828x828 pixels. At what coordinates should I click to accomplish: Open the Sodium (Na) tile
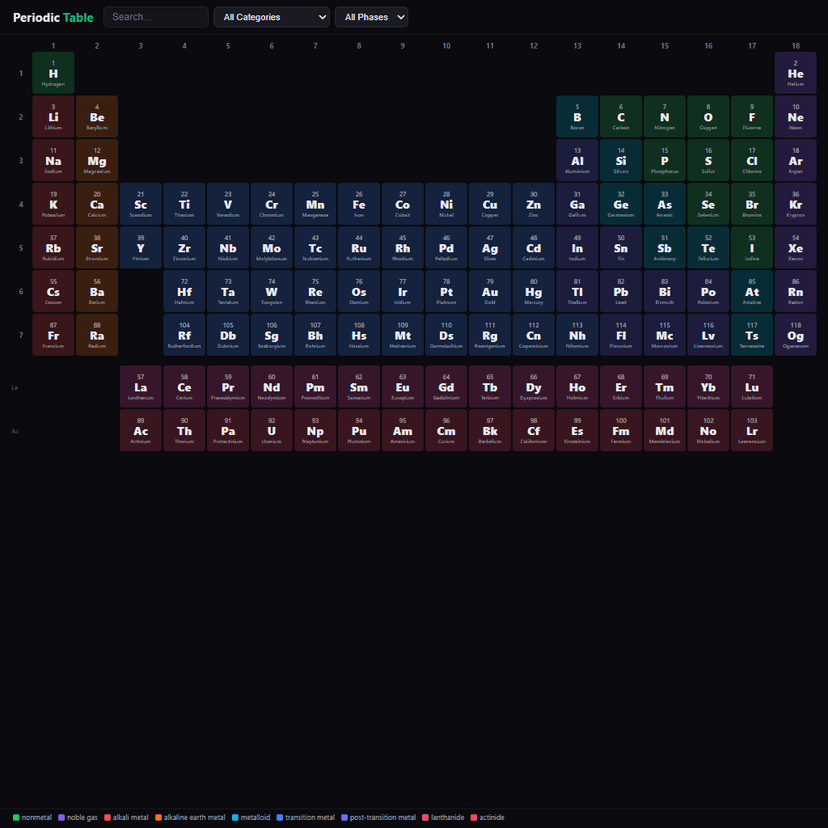pyautogui.click(x=53, y=160)
